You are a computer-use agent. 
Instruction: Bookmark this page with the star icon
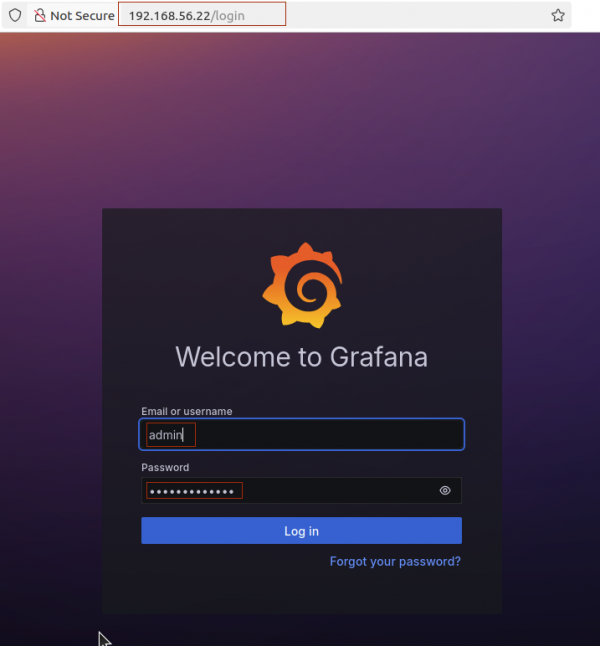click(x=558, y=16)
